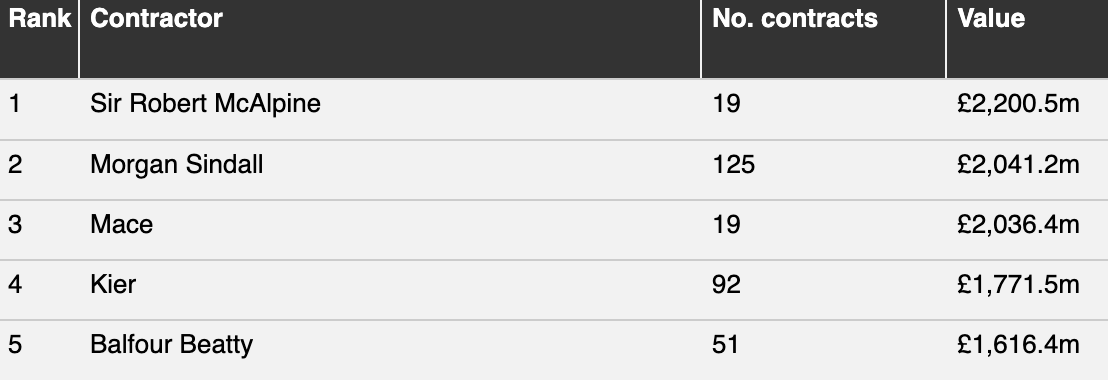Click the Rank column header

click(x=39, y=18)
